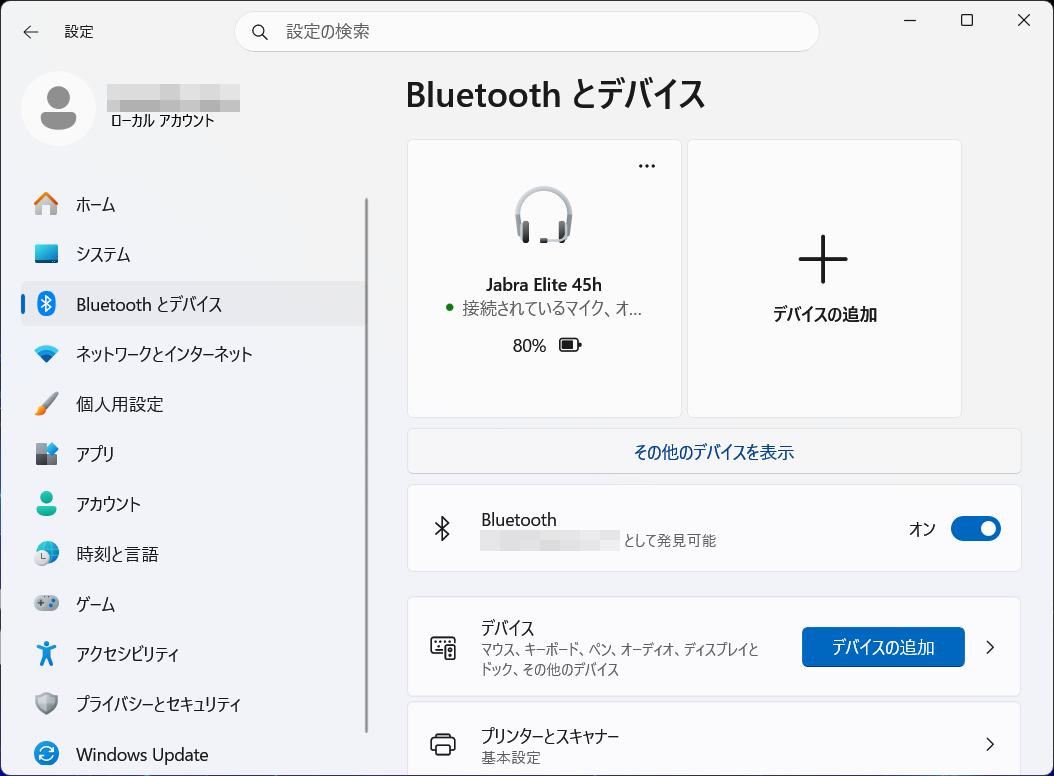Click the 設定 window title
Image resolution: width=1054 pixels, height=776 pixels.
tap(79, 32)
